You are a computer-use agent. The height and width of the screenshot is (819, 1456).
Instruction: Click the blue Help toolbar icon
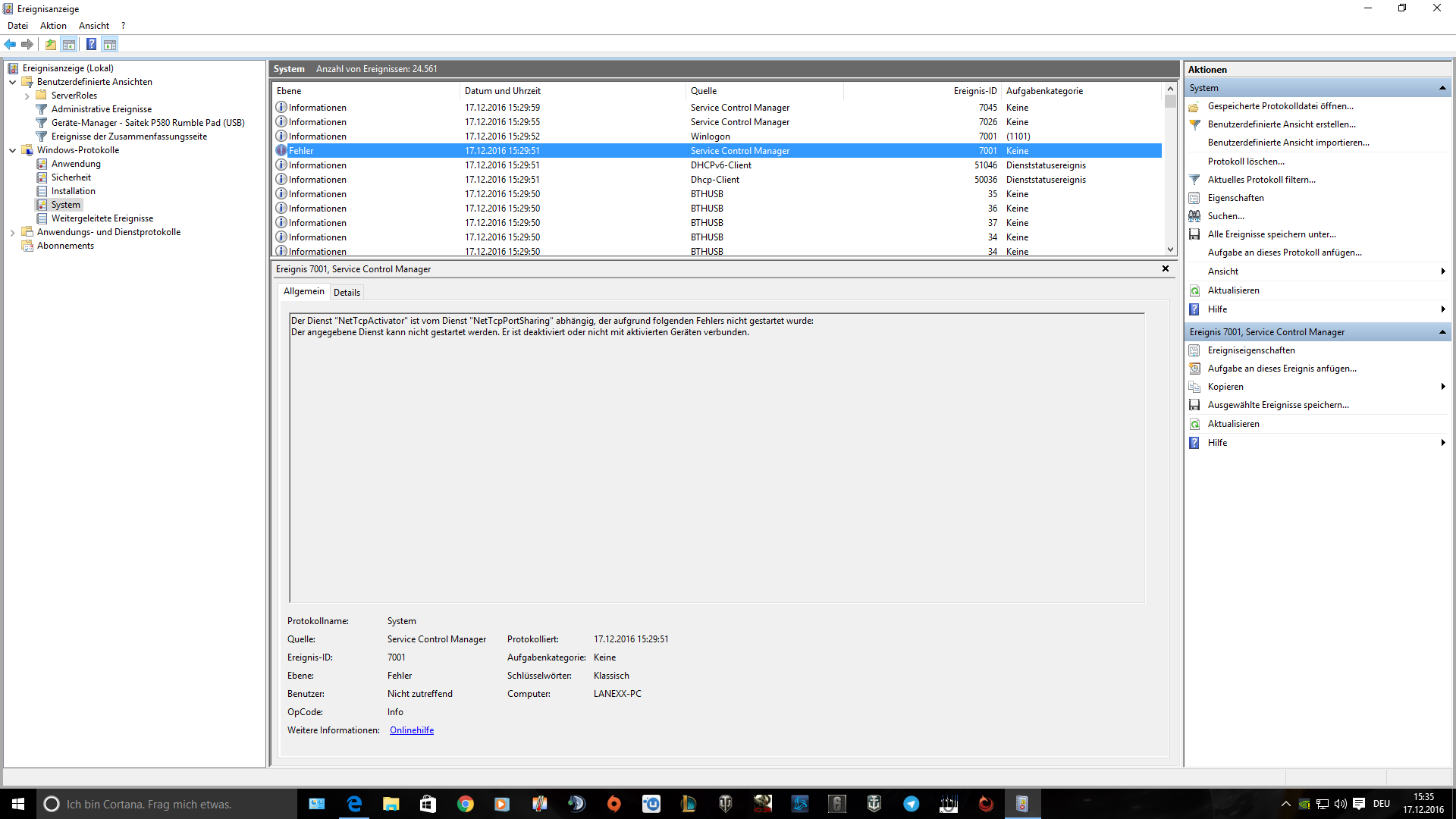(91, 45)
